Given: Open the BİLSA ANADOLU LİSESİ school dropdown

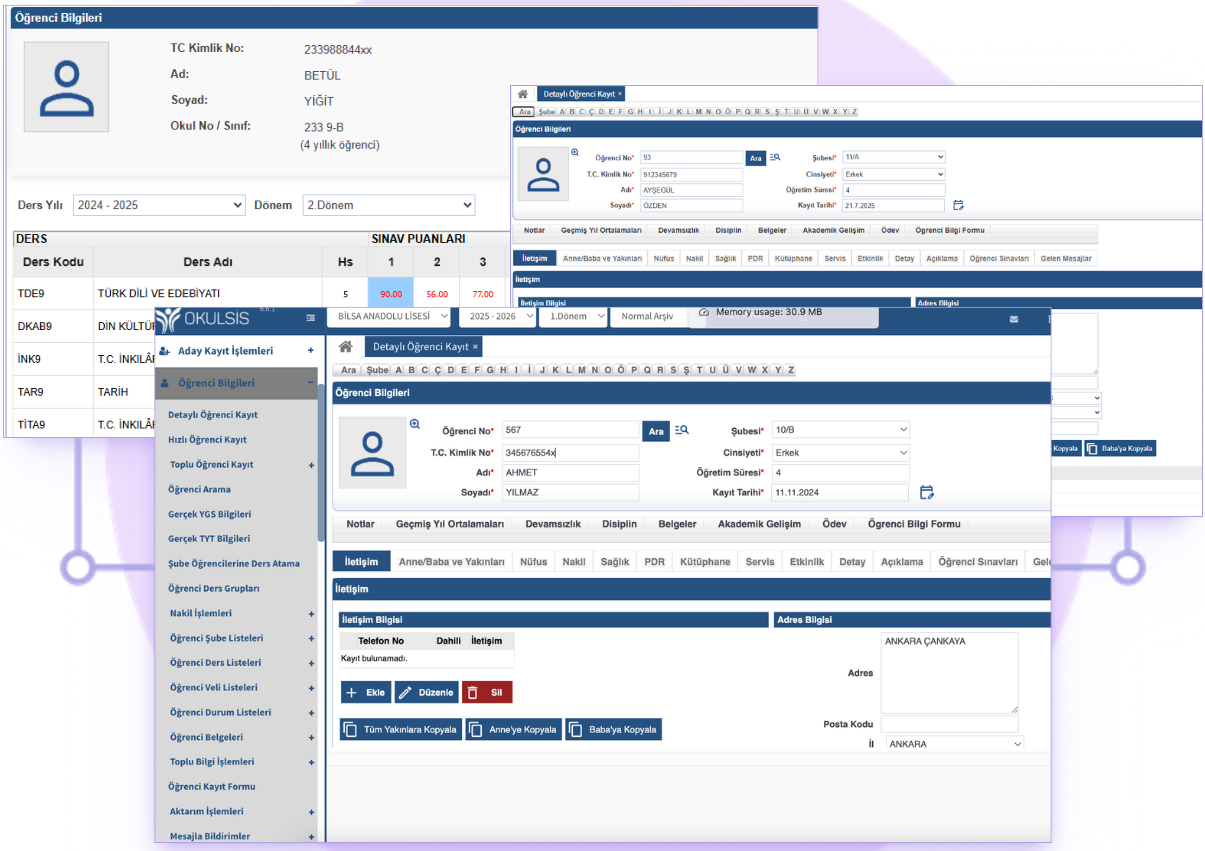Looking at the screenshot, I should click(x=388, y=316).
